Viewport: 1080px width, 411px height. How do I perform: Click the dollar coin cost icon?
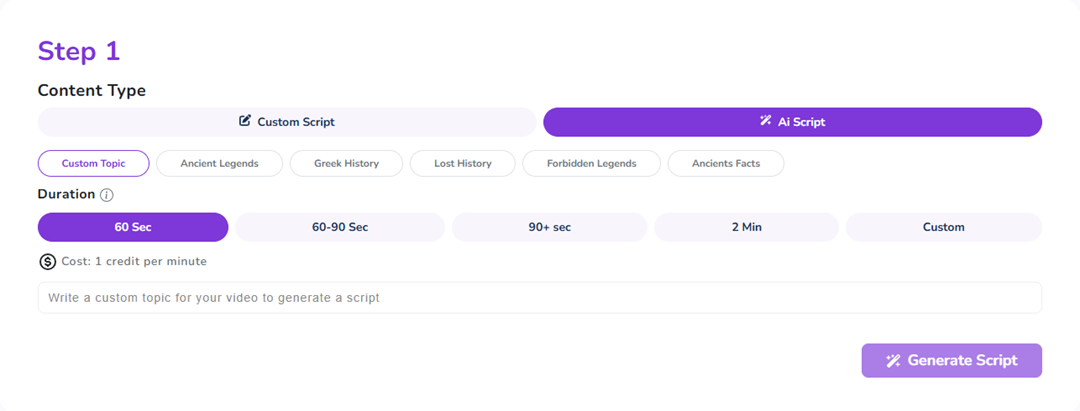47,262
